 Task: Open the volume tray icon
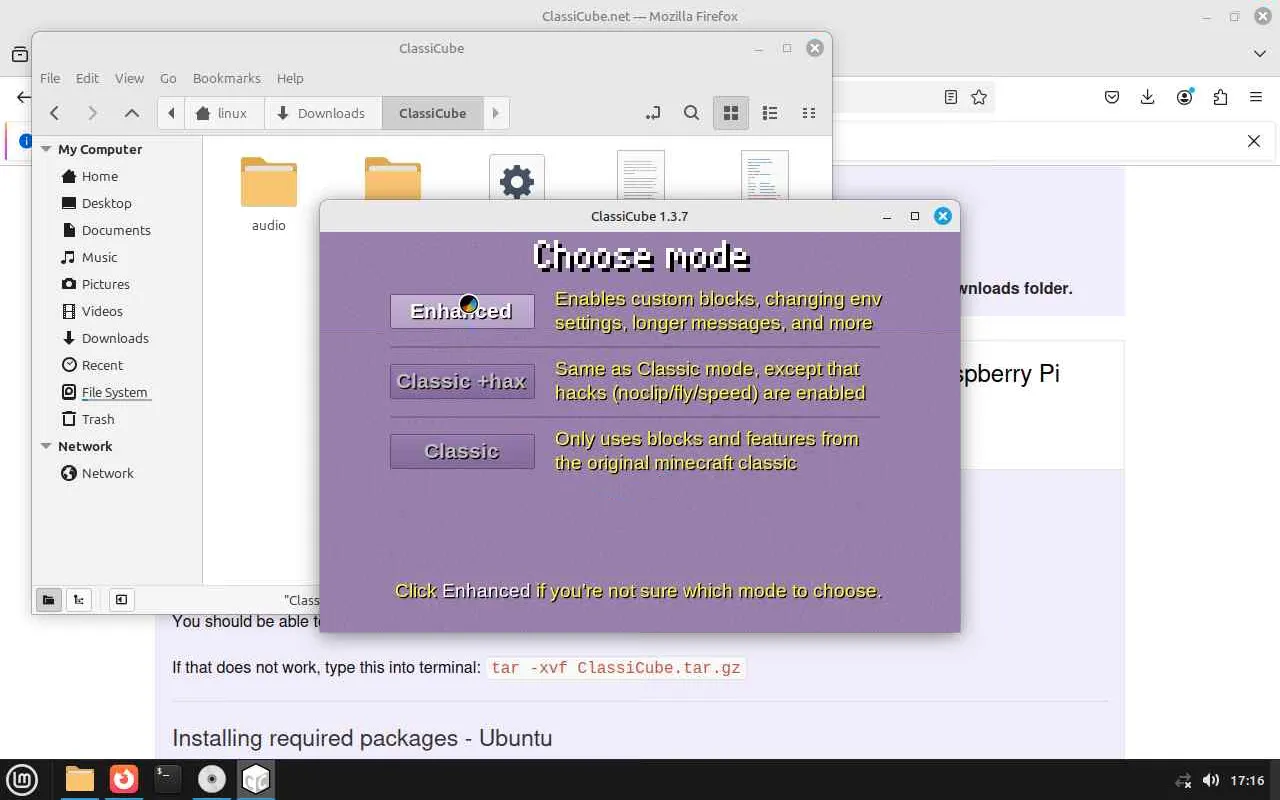pos(1210,780)
